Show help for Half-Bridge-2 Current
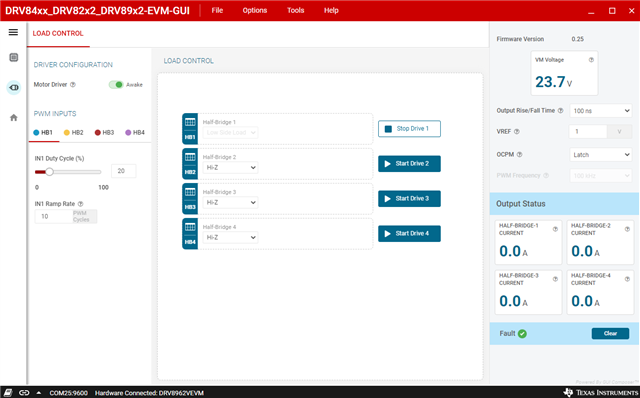This screenshot has height=398, width=640. (627, 229)
